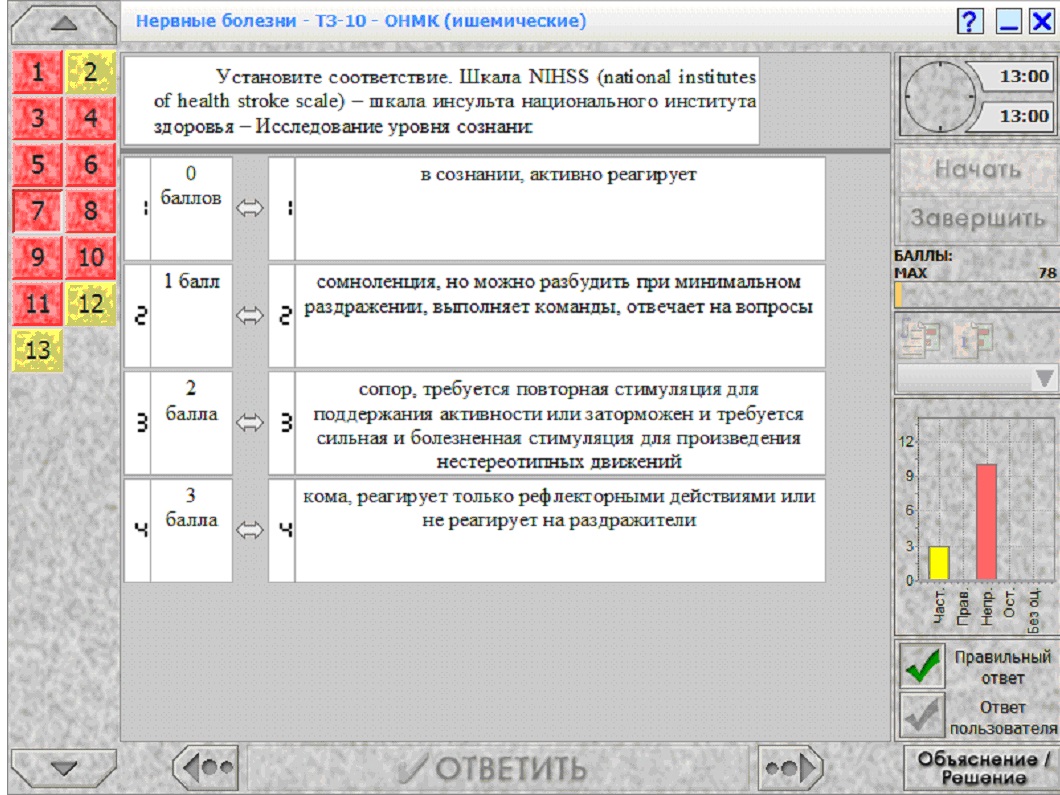Click the help question mark icon
This screenshot has height=795, width=1060.
(969, 22)
